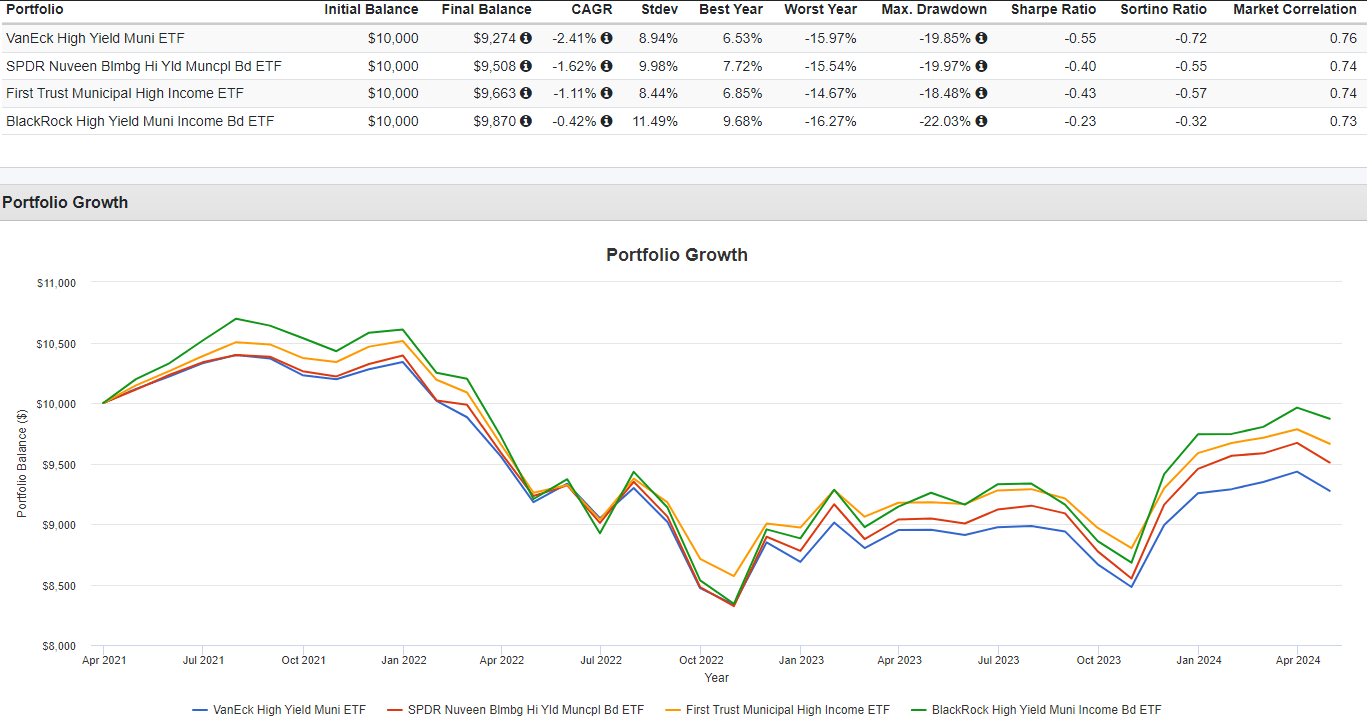Screen dimensions: 1367x720
Task: Open info icon beside BlackRock's Final Balance
Action: pyautogui.click(x=527, y=120)
